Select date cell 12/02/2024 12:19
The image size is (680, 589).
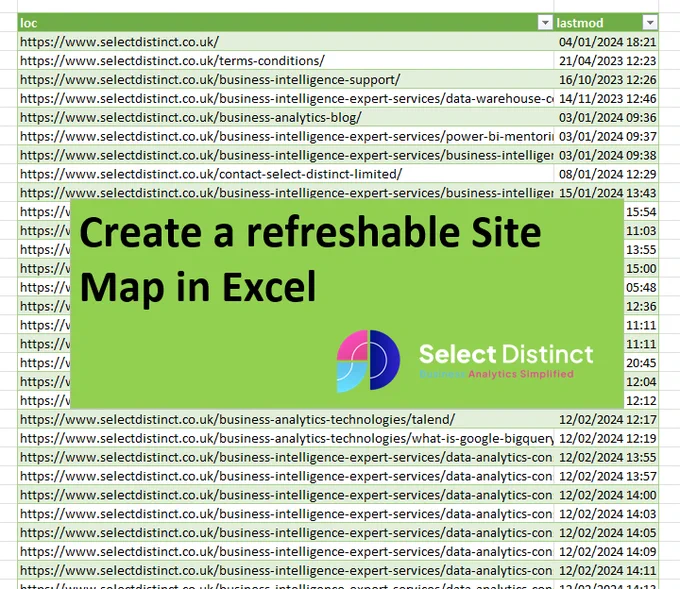pyautogui.click(x=606, y=438)
